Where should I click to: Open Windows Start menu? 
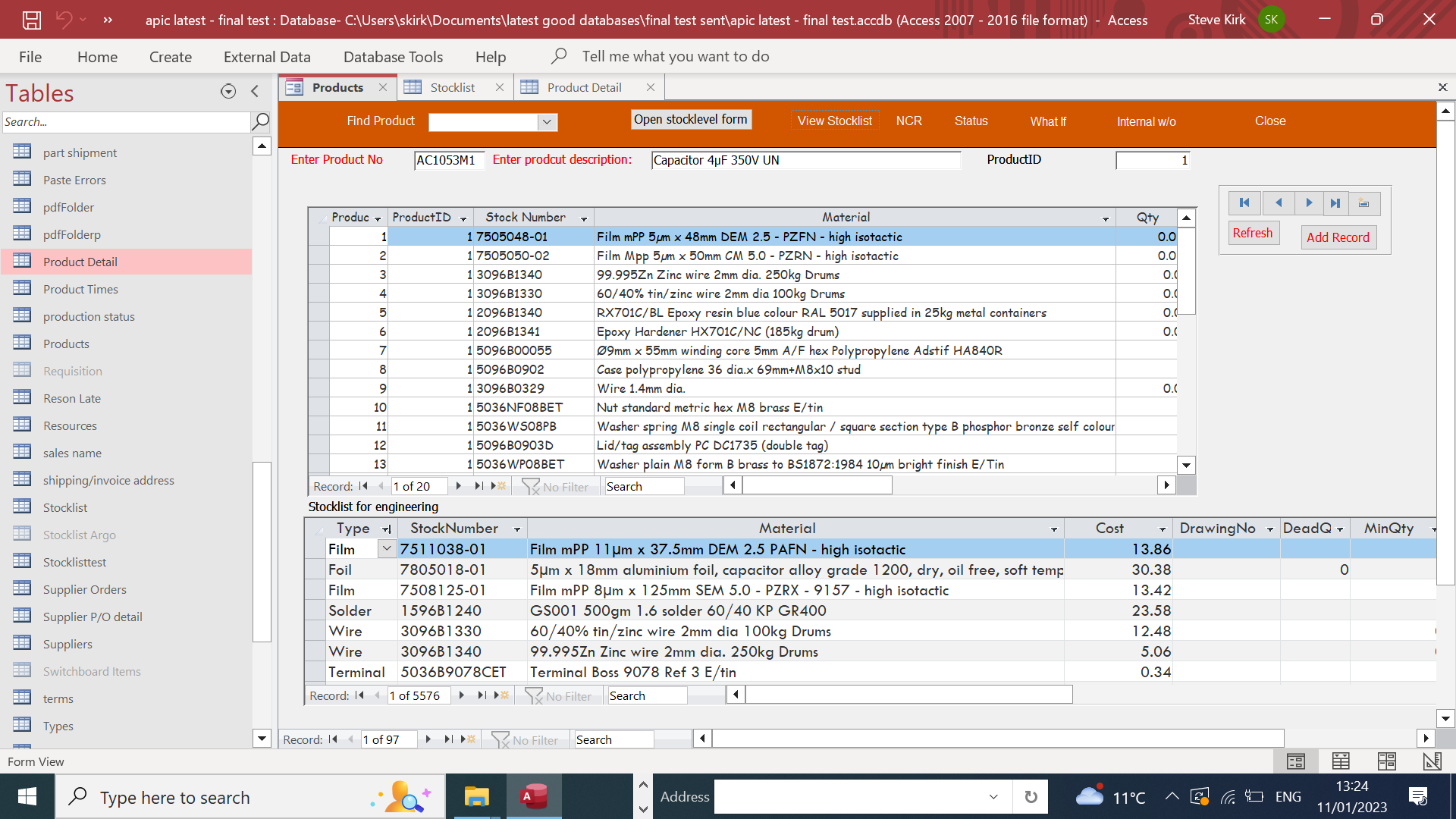coord(27,797)
